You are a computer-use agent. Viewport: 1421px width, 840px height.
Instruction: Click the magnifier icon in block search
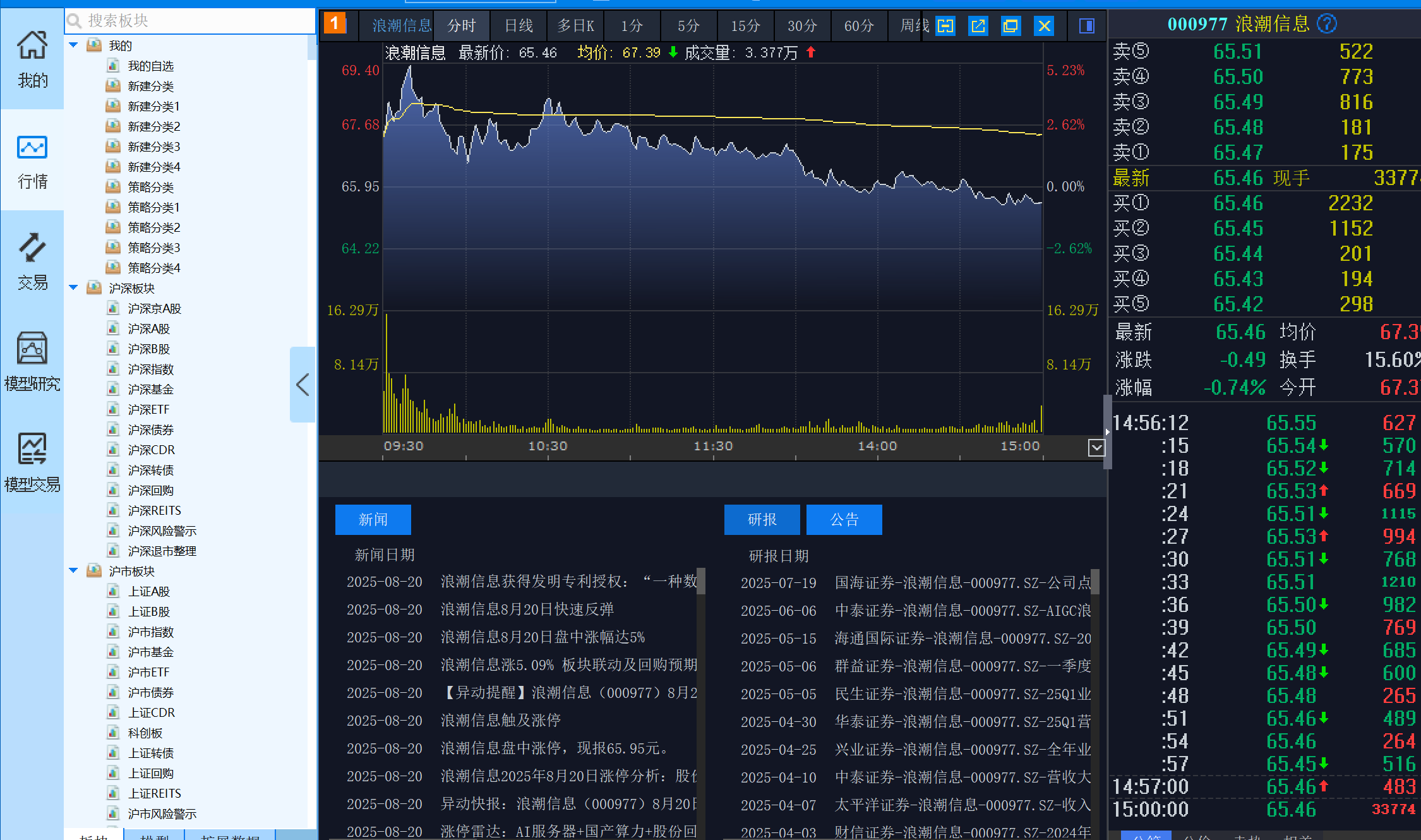click(75, 21)
